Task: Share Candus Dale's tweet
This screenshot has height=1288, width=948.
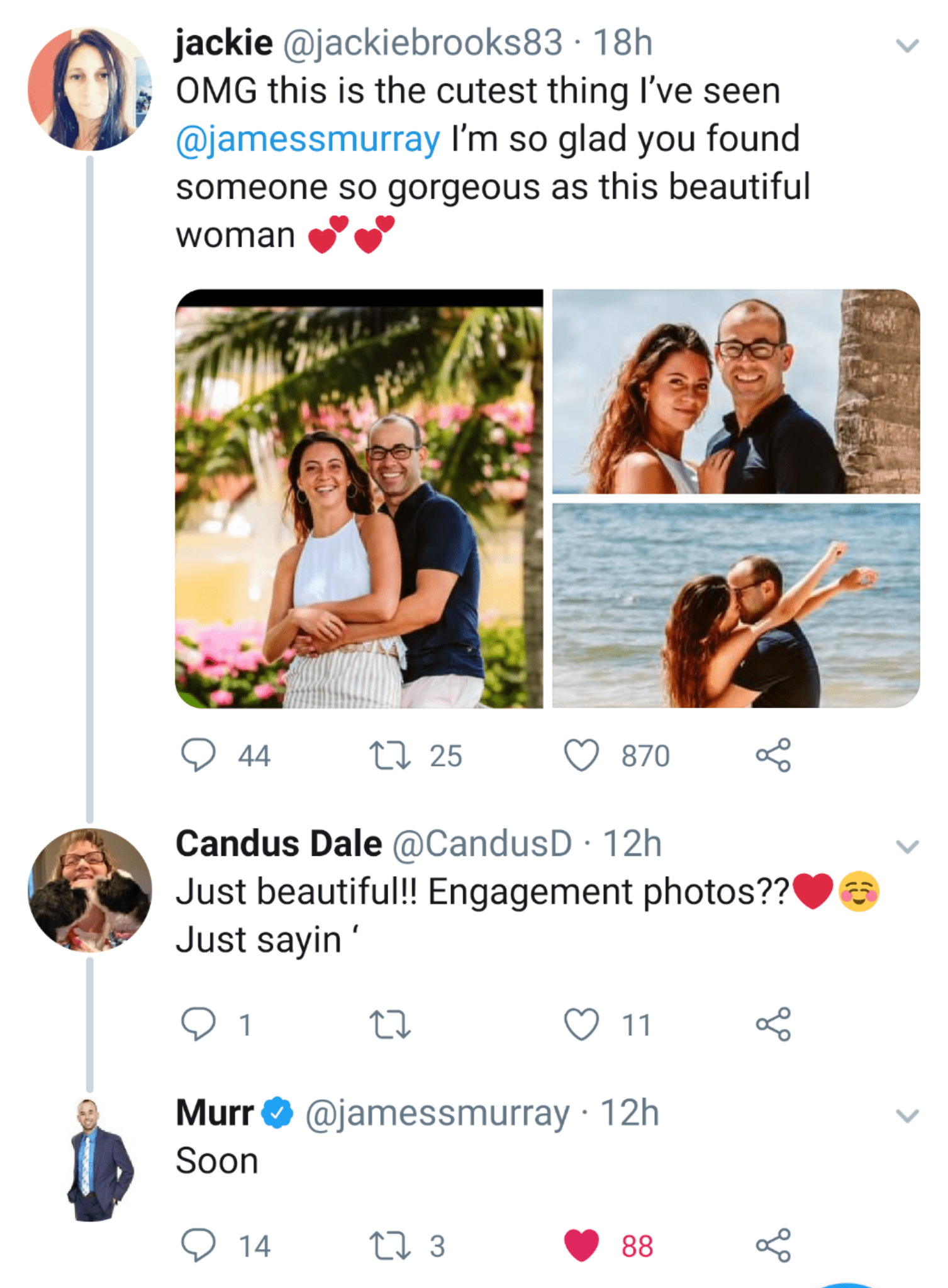Action: [773, 1024]
